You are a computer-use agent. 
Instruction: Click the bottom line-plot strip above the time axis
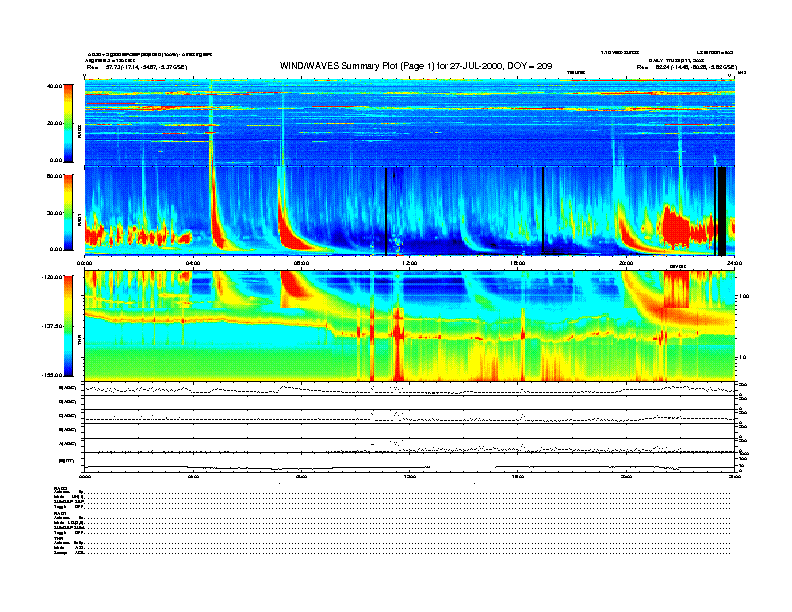coord(410,462)
